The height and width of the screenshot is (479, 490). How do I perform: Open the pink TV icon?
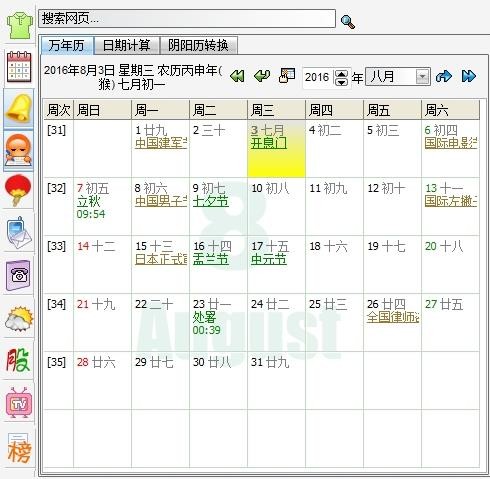[x=19, y=402]
